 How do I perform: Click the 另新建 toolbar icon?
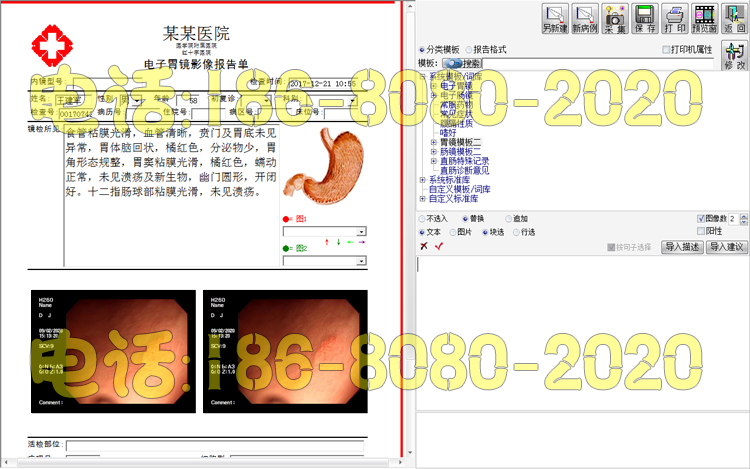(555, 19)
